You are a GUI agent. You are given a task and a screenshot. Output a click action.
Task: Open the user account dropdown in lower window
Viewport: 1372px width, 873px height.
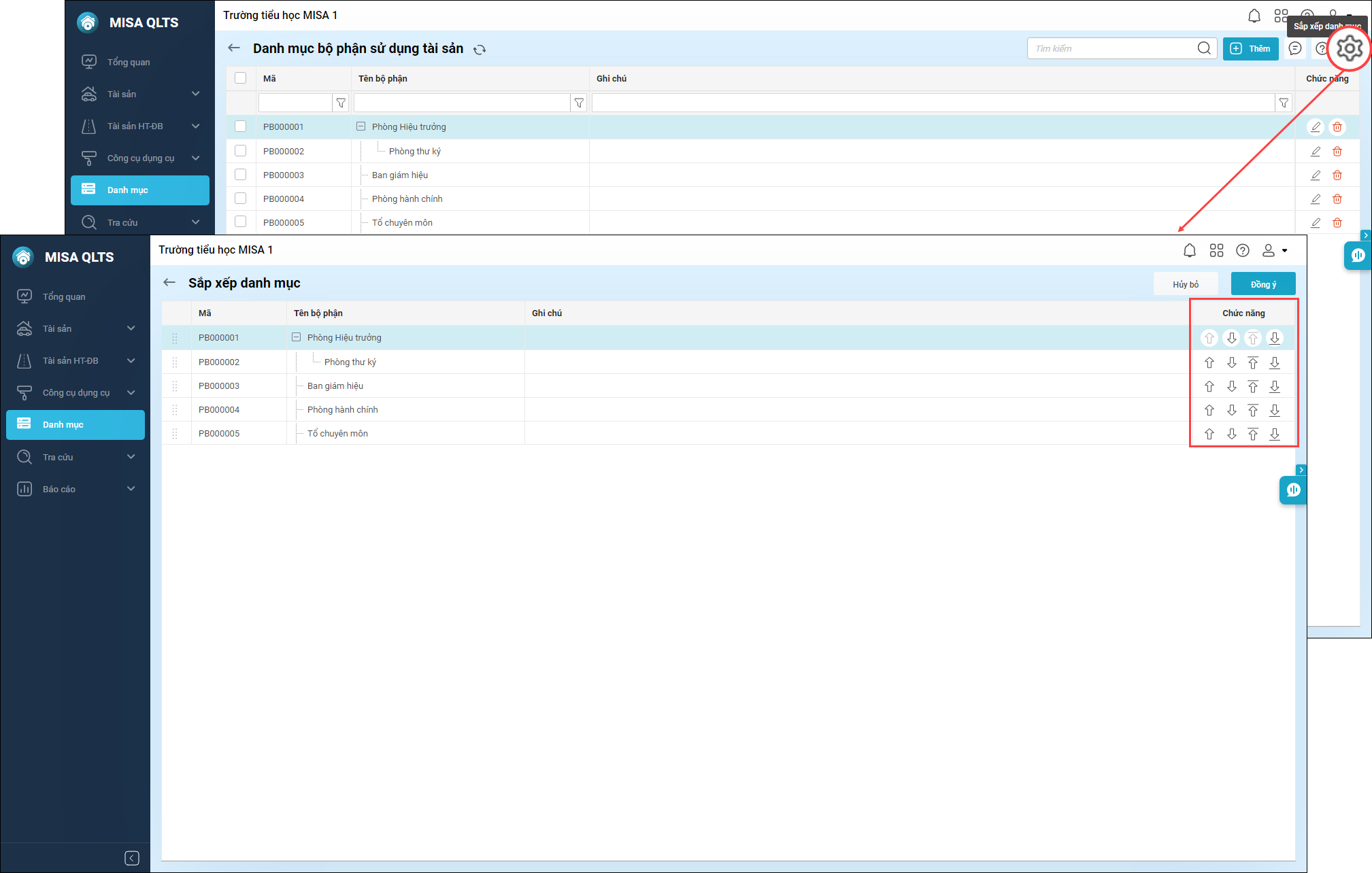(x=1275, y=250)
